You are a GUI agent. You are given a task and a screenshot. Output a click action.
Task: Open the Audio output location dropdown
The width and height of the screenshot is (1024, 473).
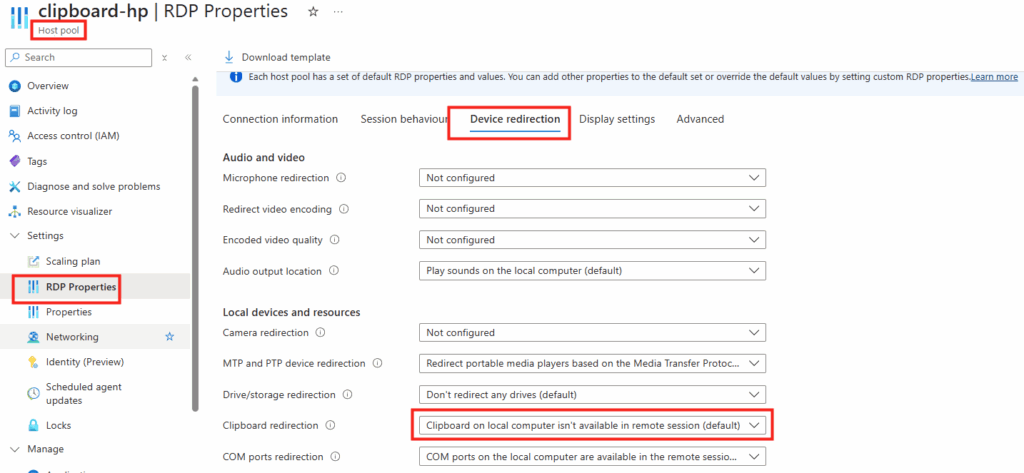tap(591, 271)
